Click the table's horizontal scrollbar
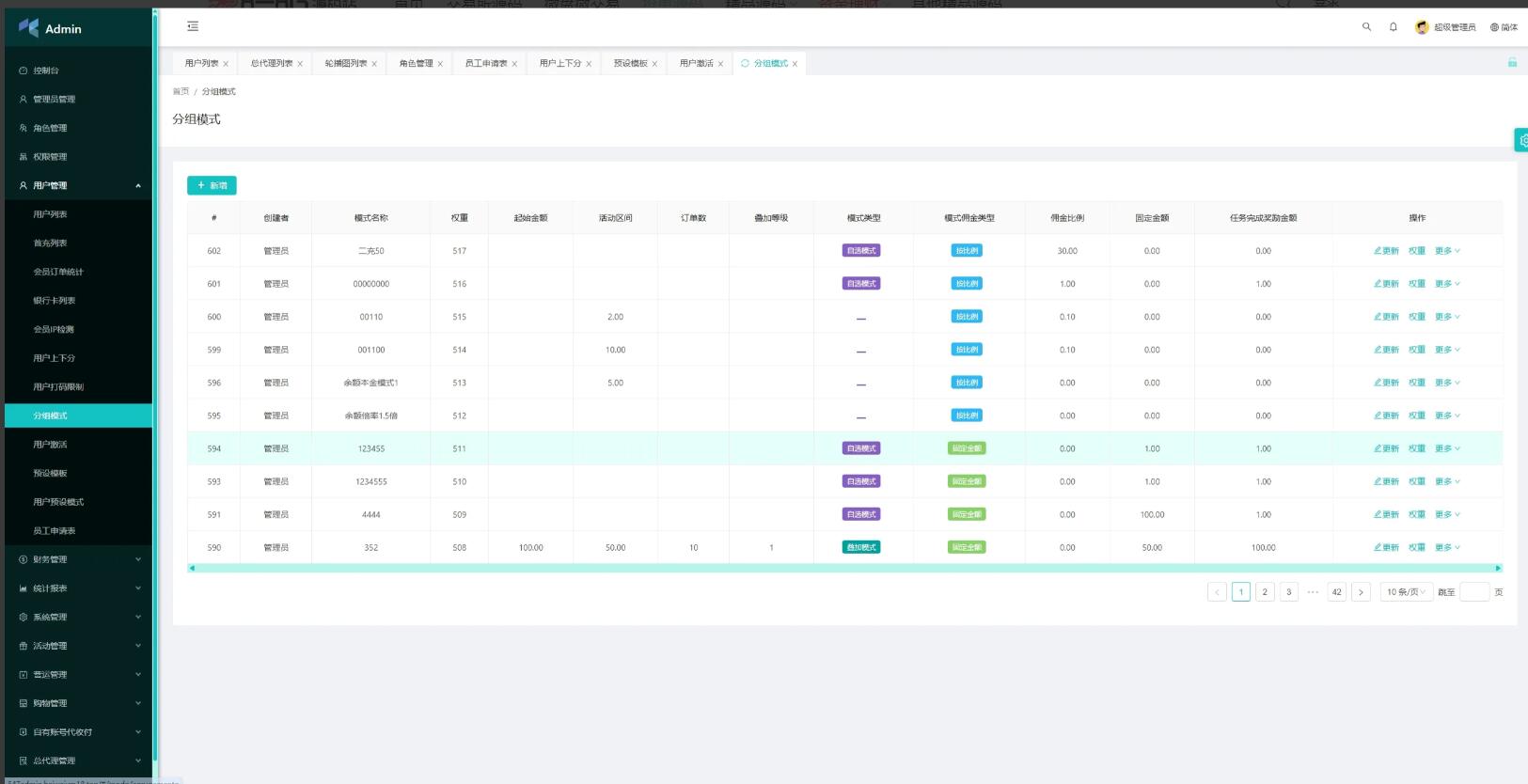Viewport: 1528px width, 784px height. [x=843, y=568]
